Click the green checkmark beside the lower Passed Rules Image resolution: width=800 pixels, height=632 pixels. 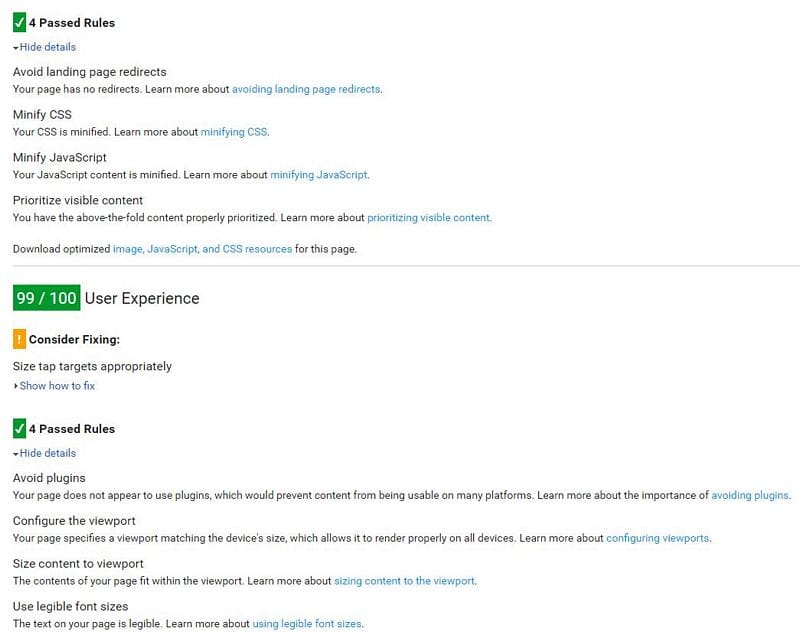pyautogui.click(x=19, y=428)
